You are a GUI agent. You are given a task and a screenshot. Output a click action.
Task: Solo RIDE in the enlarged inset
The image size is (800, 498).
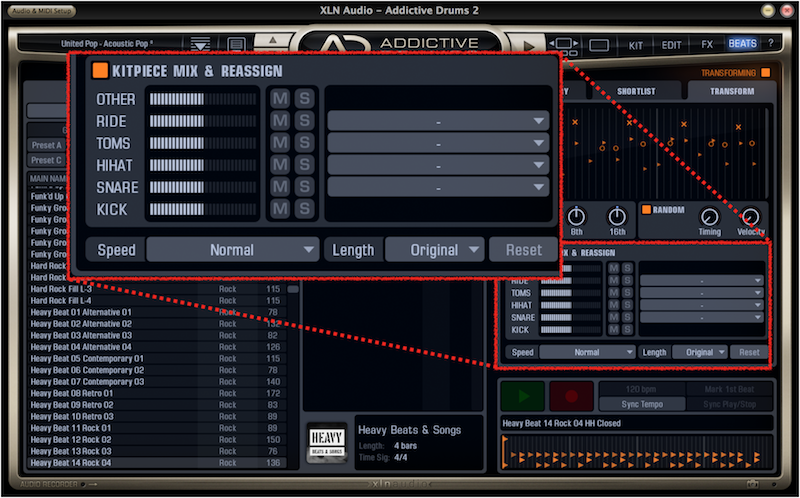[305, 121]
